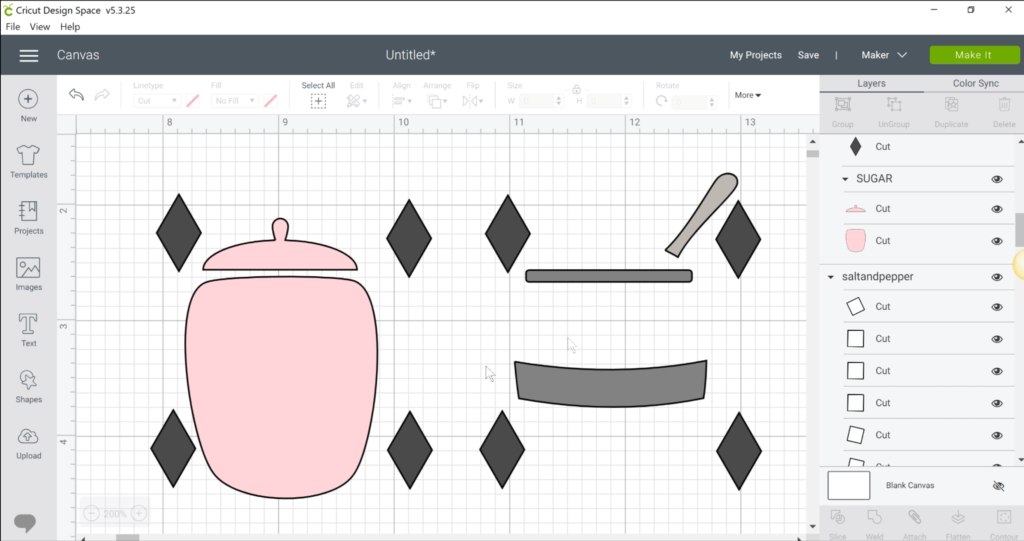Click the size lock icon
Image resolution: width=1024 pixels, height=541 pixels.
point(577,89)
